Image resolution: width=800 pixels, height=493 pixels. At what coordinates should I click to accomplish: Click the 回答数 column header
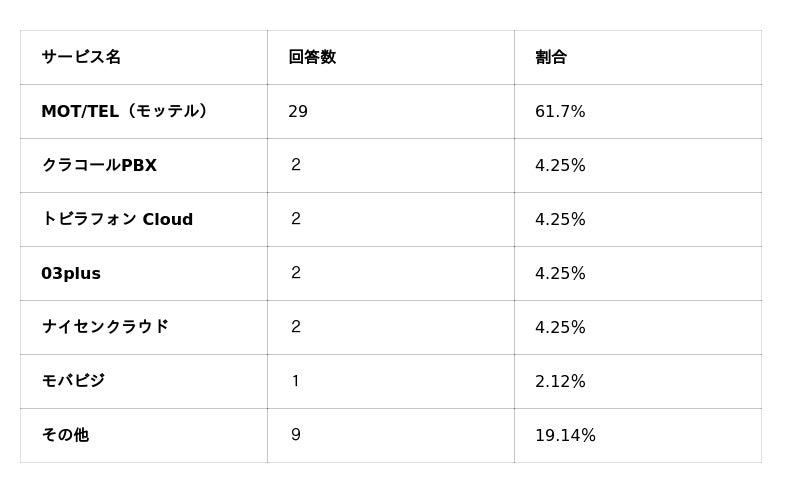pyautogui.click(x=312, y=57)
